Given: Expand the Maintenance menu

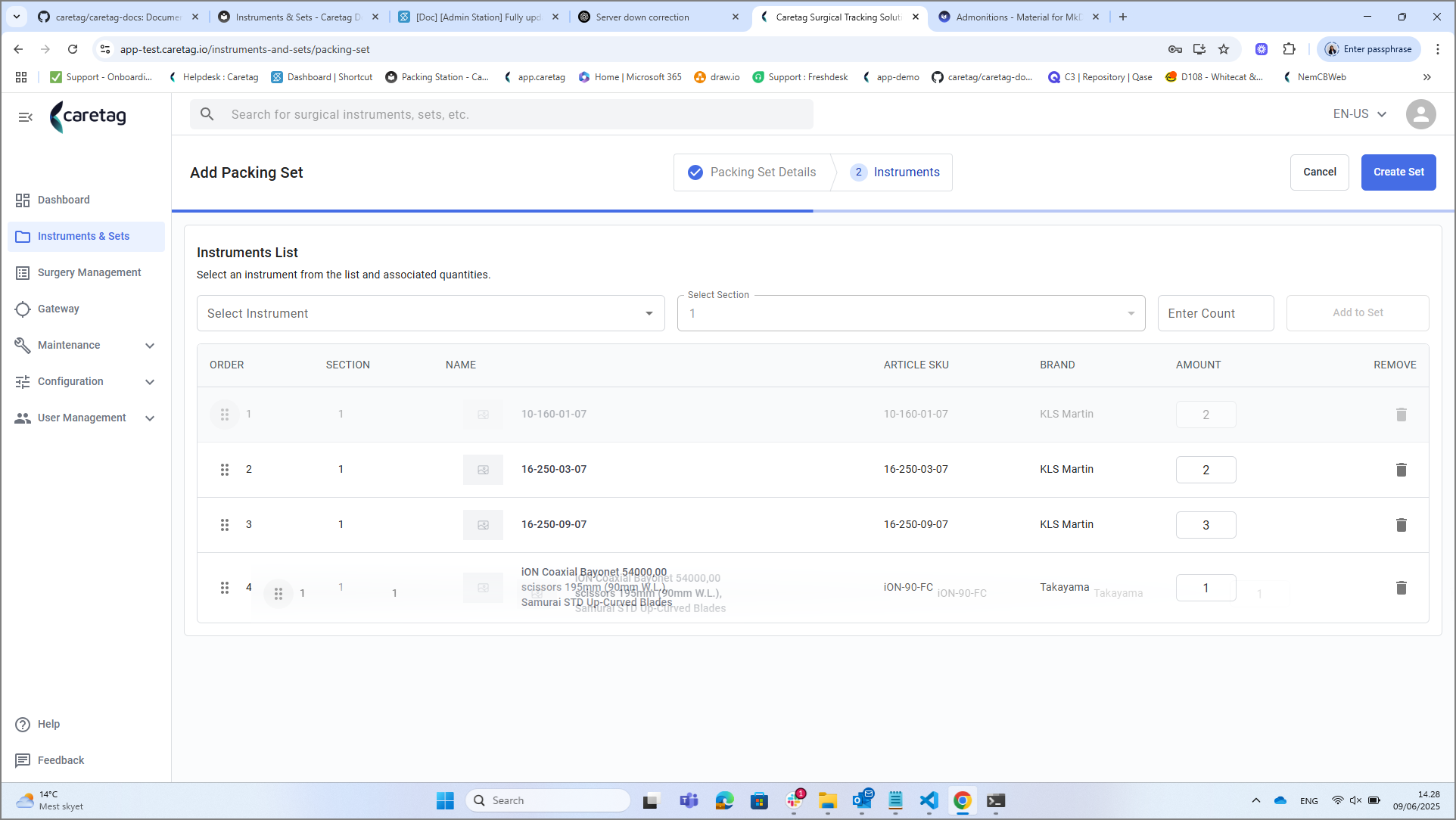Looking at the screenshot, I should click(86, 345).
